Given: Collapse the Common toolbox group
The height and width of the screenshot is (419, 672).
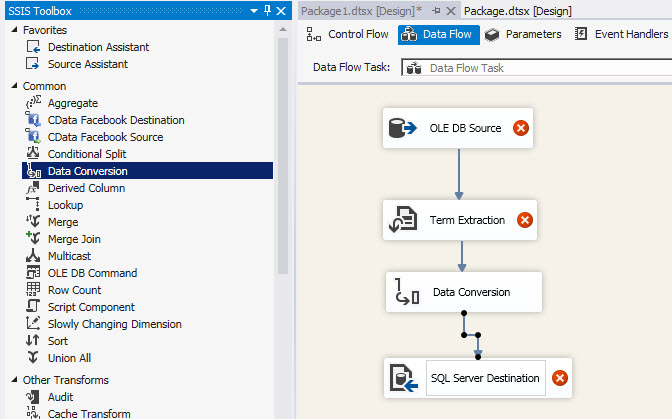Looking at the screenshot, I should pyautogui.click(x=13, y=86).
